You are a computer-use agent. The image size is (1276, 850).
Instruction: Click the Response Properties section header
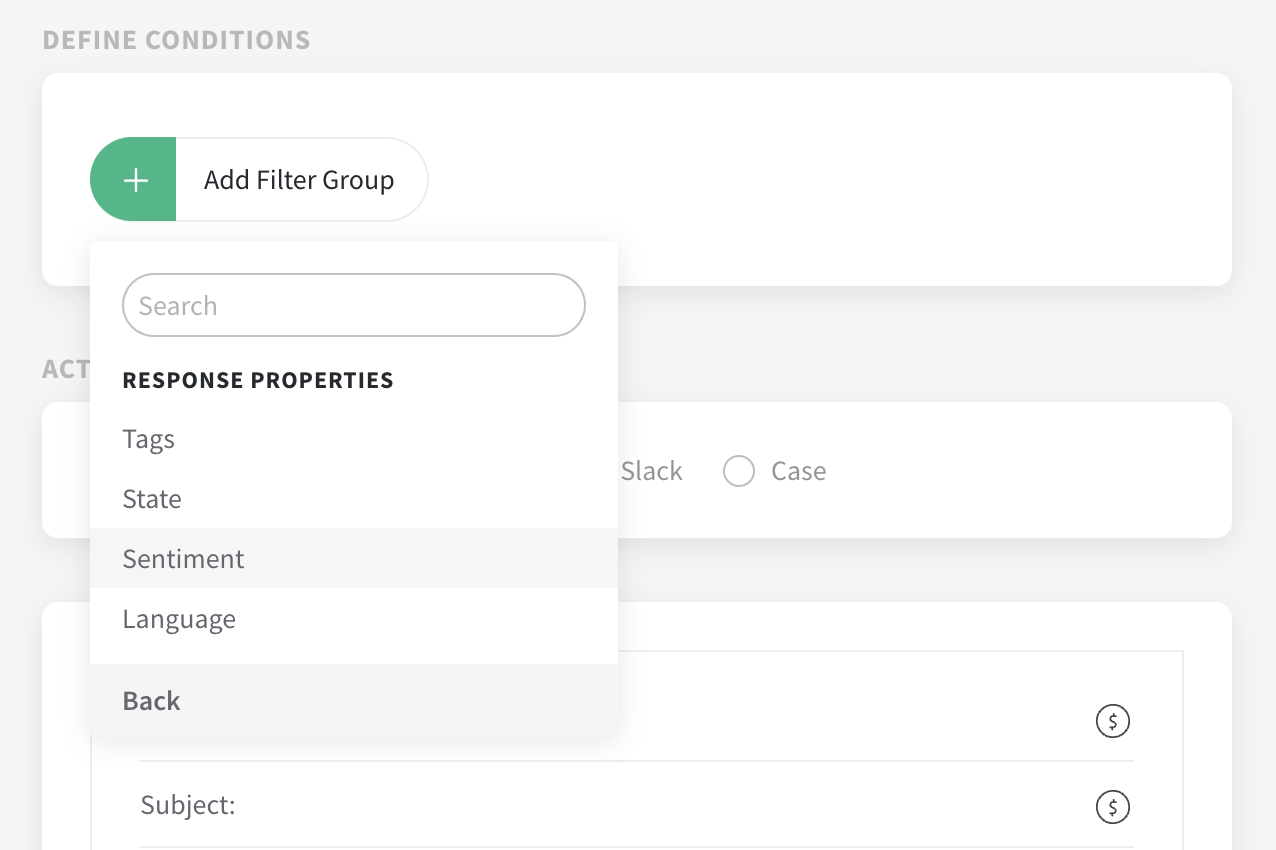coord(258,380)
